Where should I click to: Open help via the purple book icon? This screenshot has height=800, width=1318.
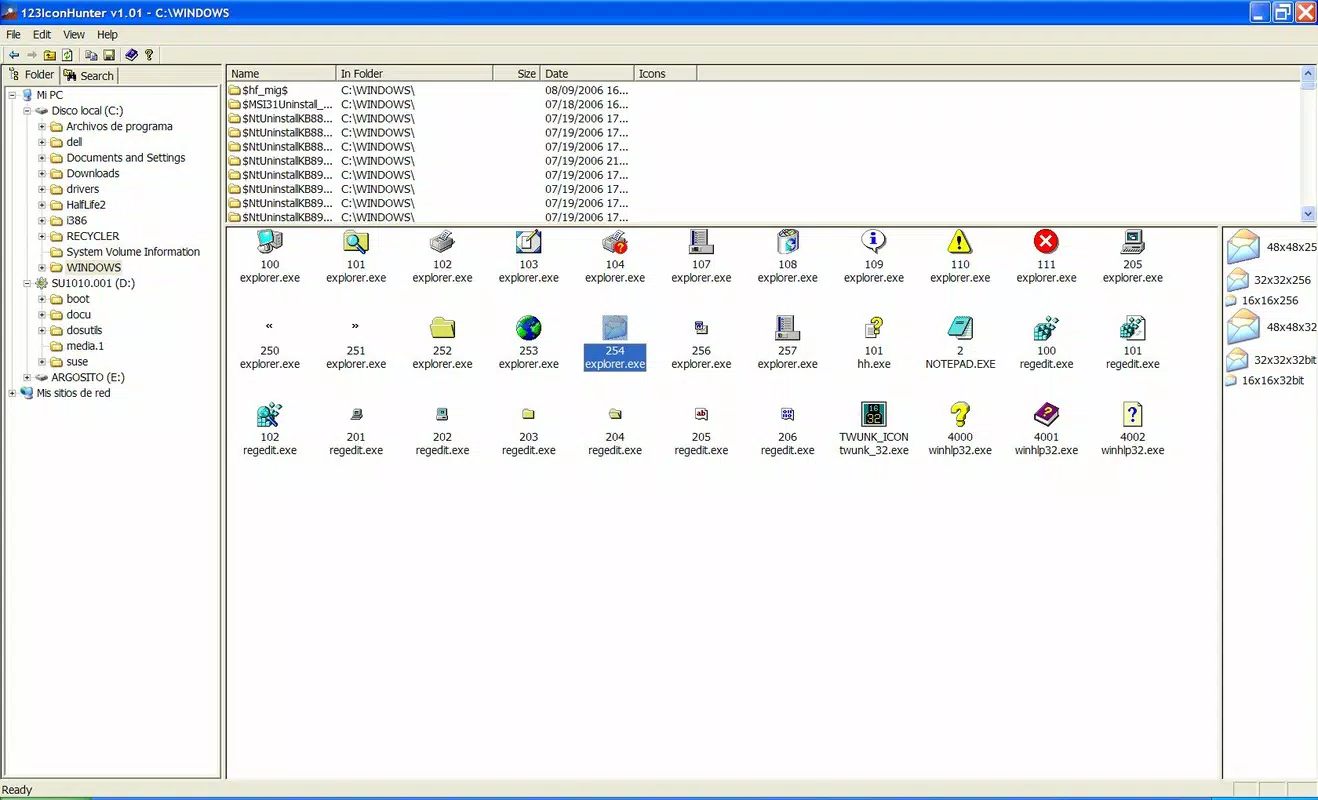click(132, 55)
